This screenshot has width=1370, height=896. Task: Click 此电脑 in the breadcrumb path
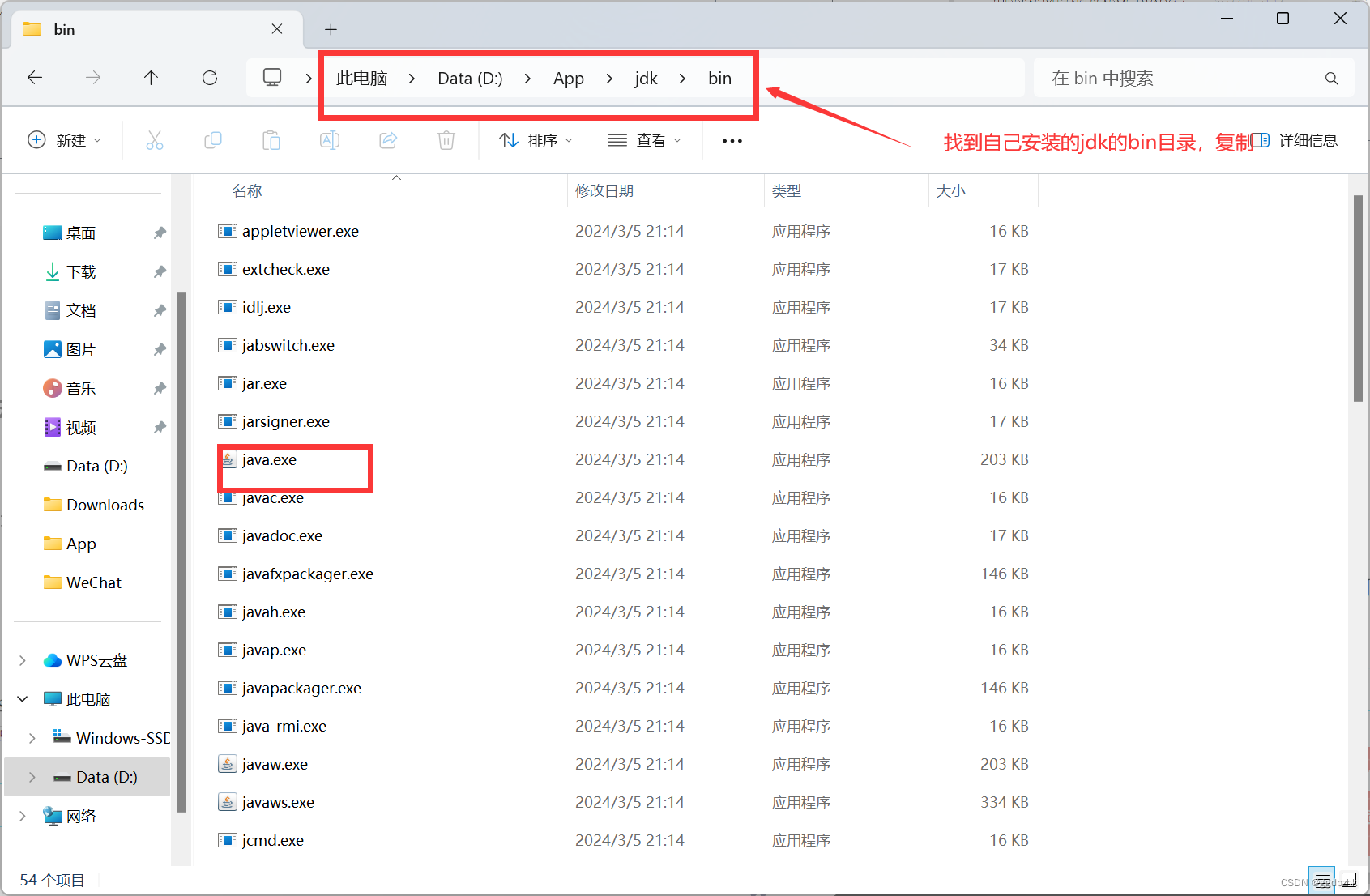pyautogui.click(x=362, y=79)
